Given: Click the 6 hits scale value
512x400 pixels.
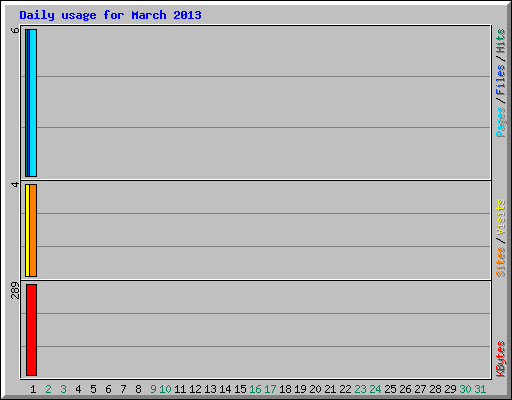Looking at the screenshot, I should [15, 30].
